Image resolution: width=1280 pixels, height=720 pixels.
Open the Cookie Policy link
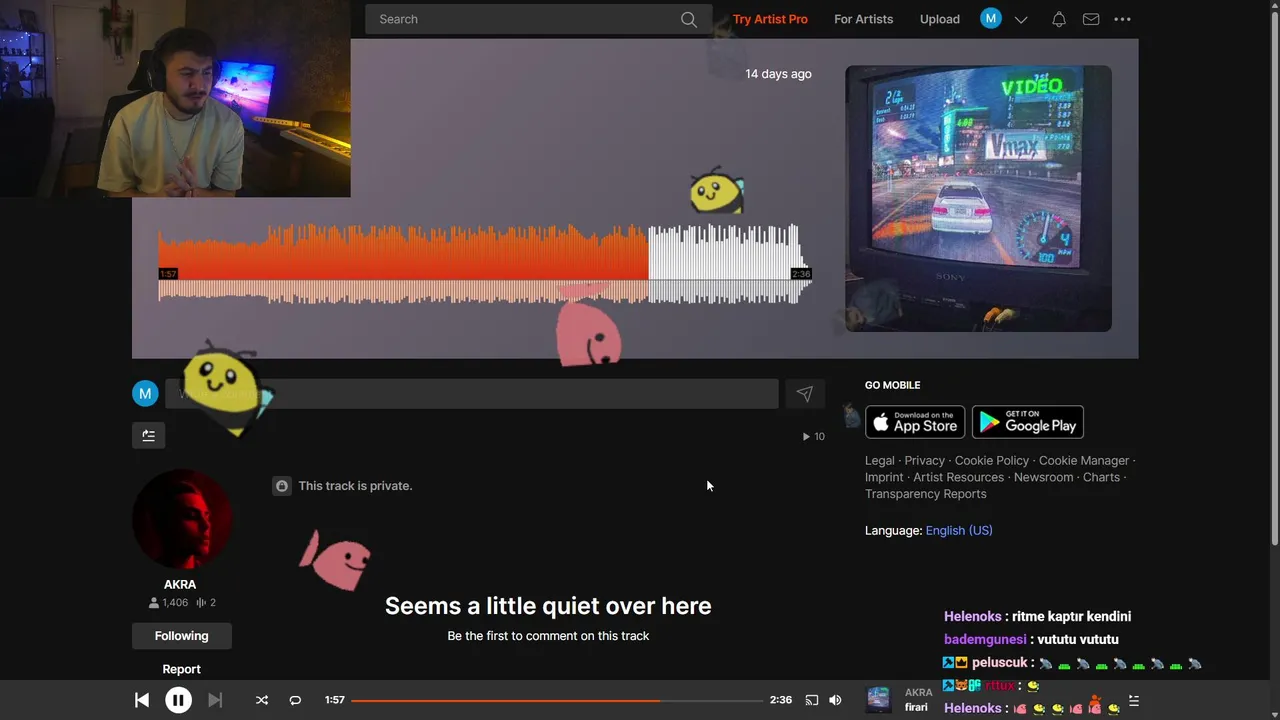pyautogui.click(x=991, y=461)
